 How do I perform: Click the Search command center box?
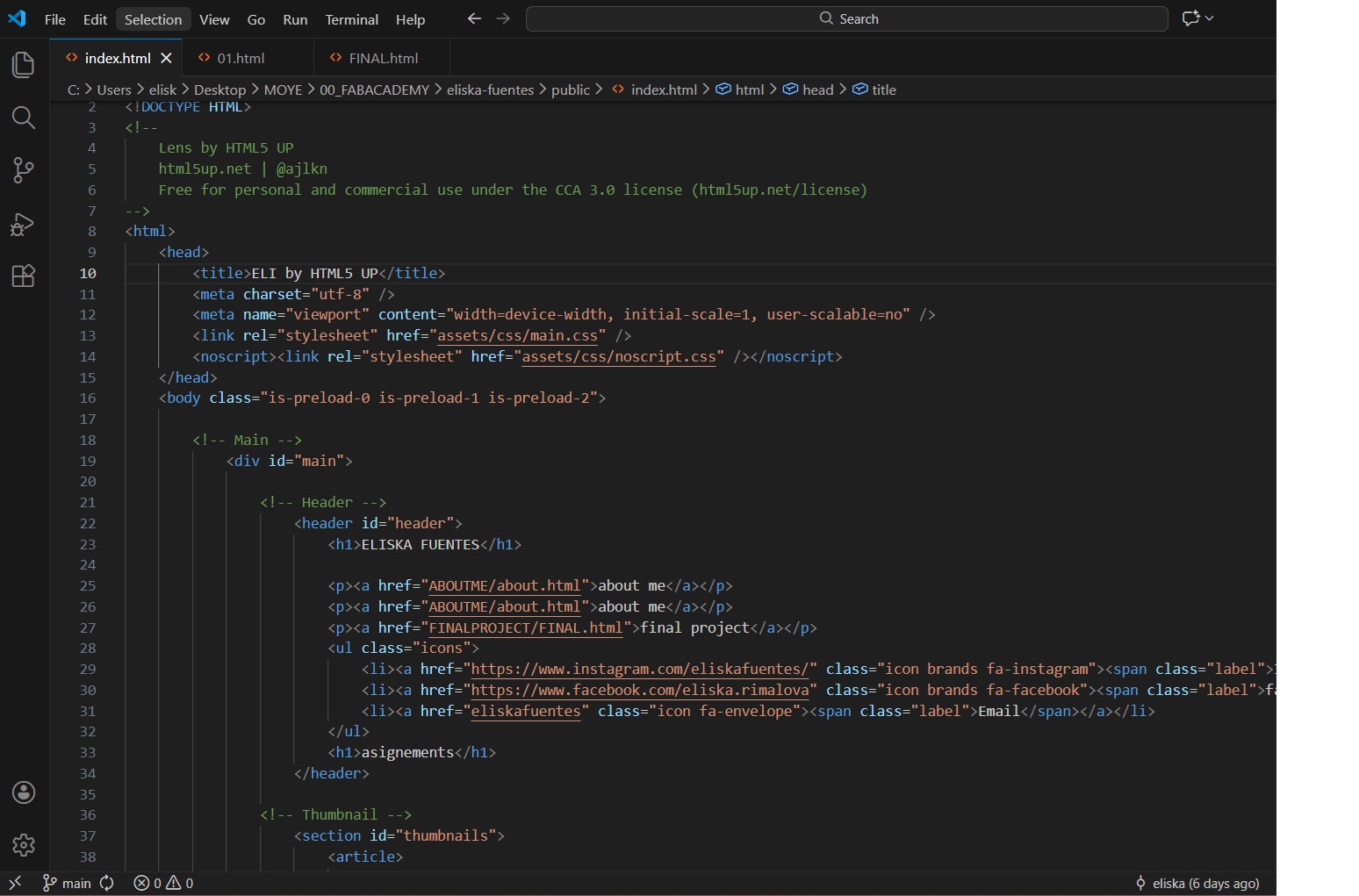point(846,18)
